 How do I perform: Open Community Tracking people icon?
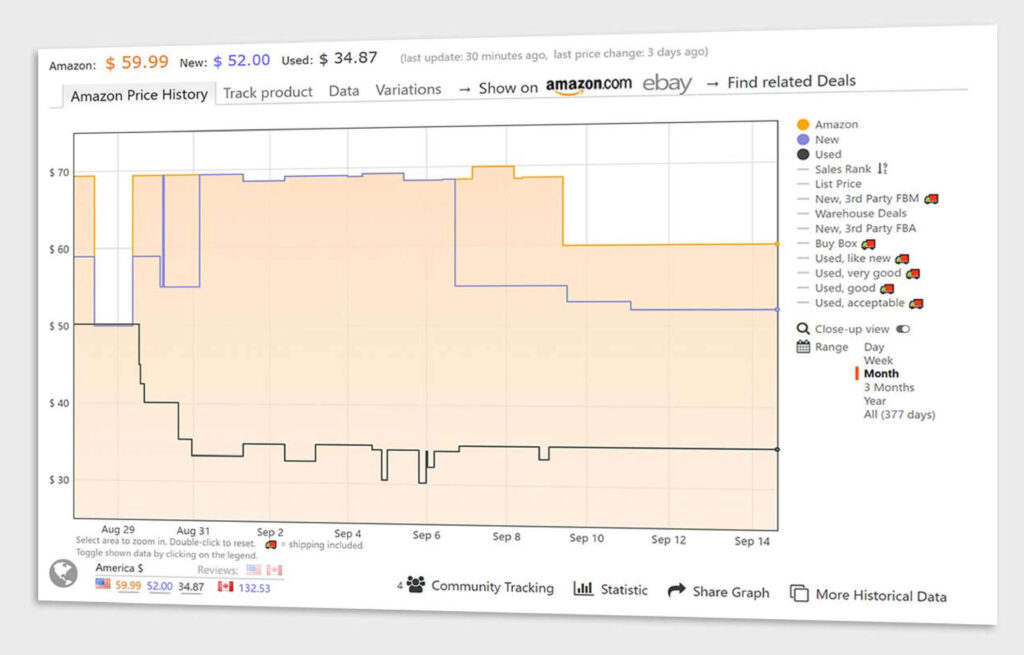[x=416, y=585]
